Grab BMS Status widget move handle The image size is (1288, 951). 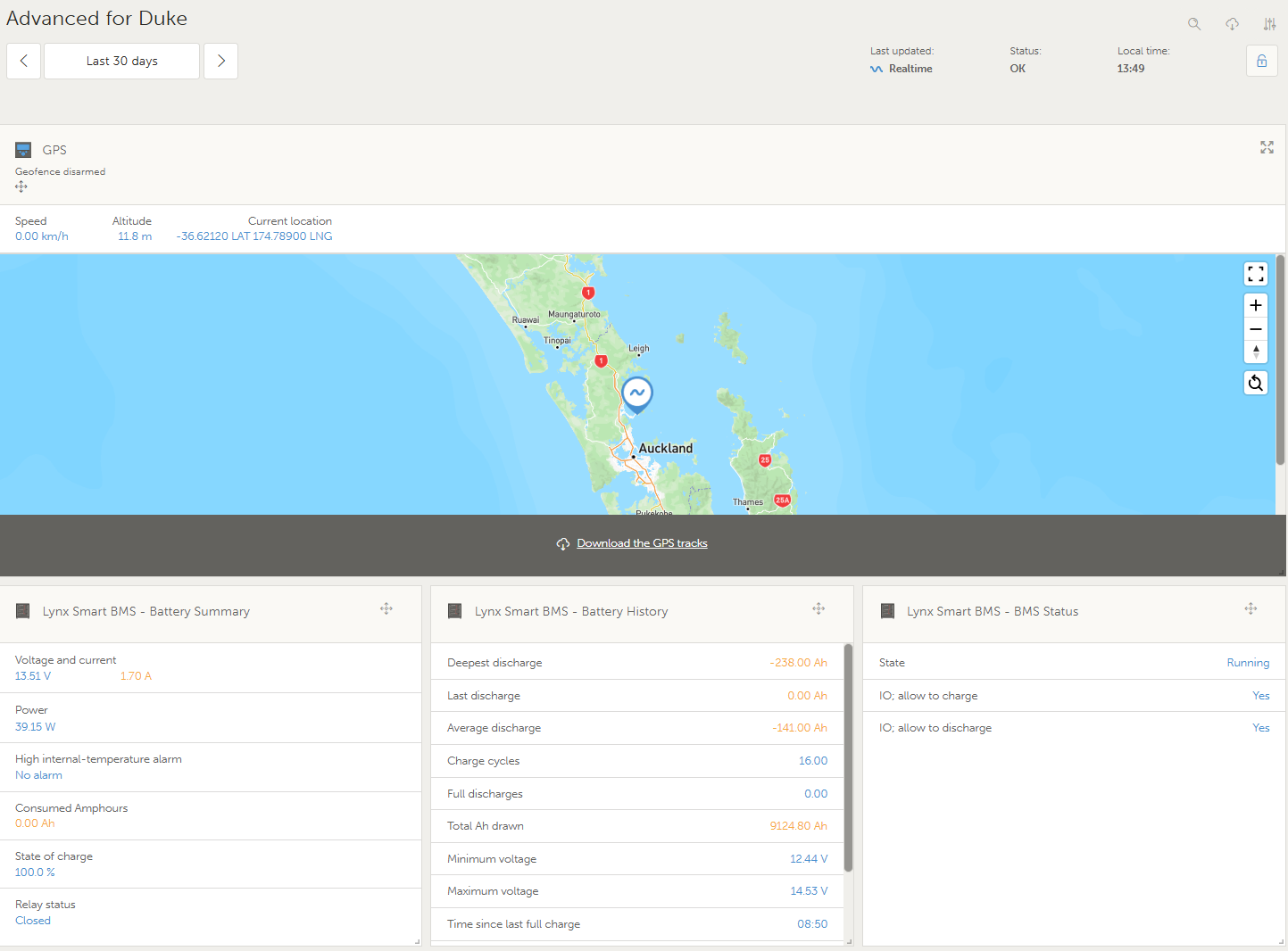pos(1251,608)
